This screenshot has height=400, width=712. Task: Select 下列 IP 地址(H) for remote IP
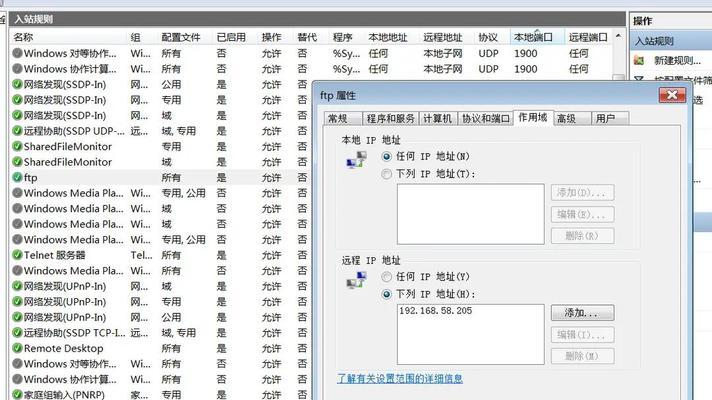[386, 294]
